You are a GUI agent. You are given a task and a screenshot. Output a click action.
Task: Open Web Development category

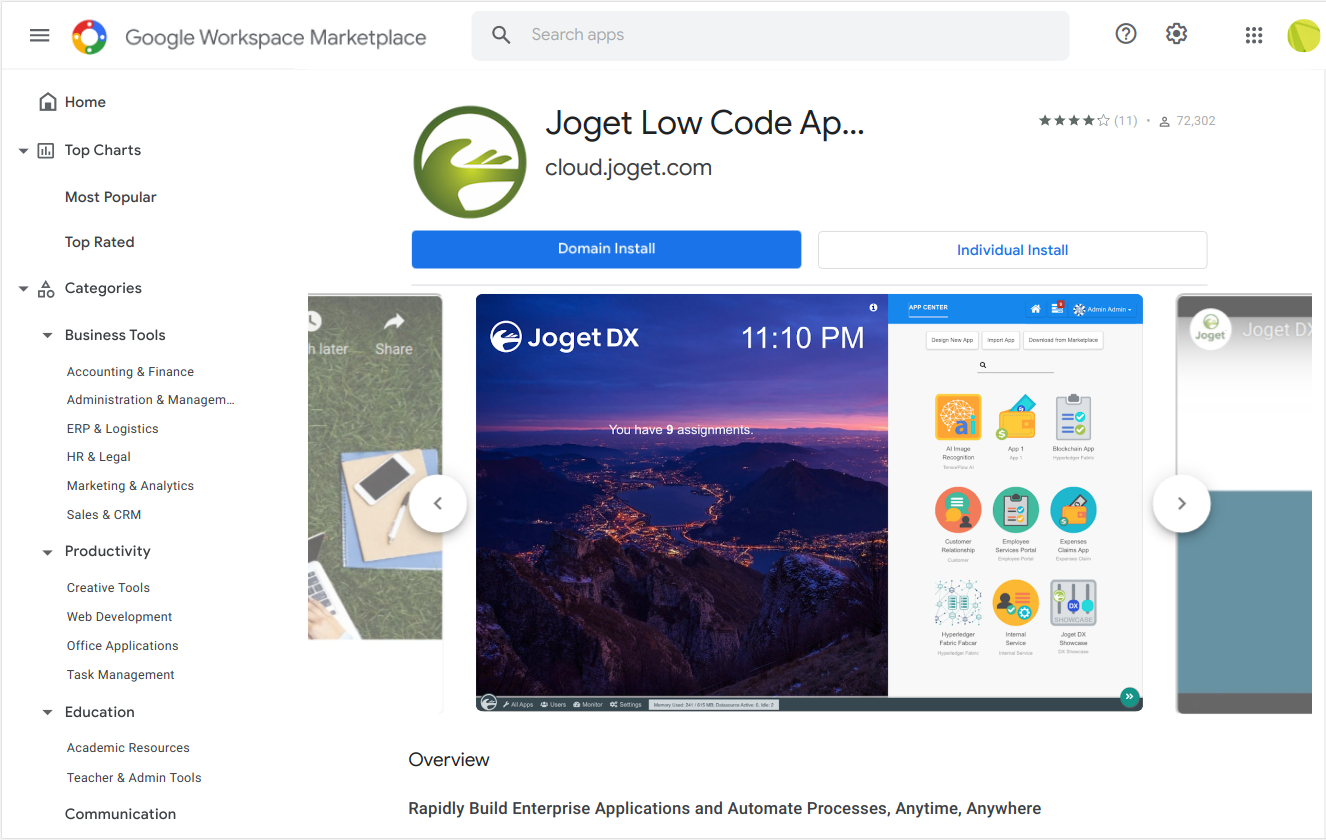pos(120,617)
